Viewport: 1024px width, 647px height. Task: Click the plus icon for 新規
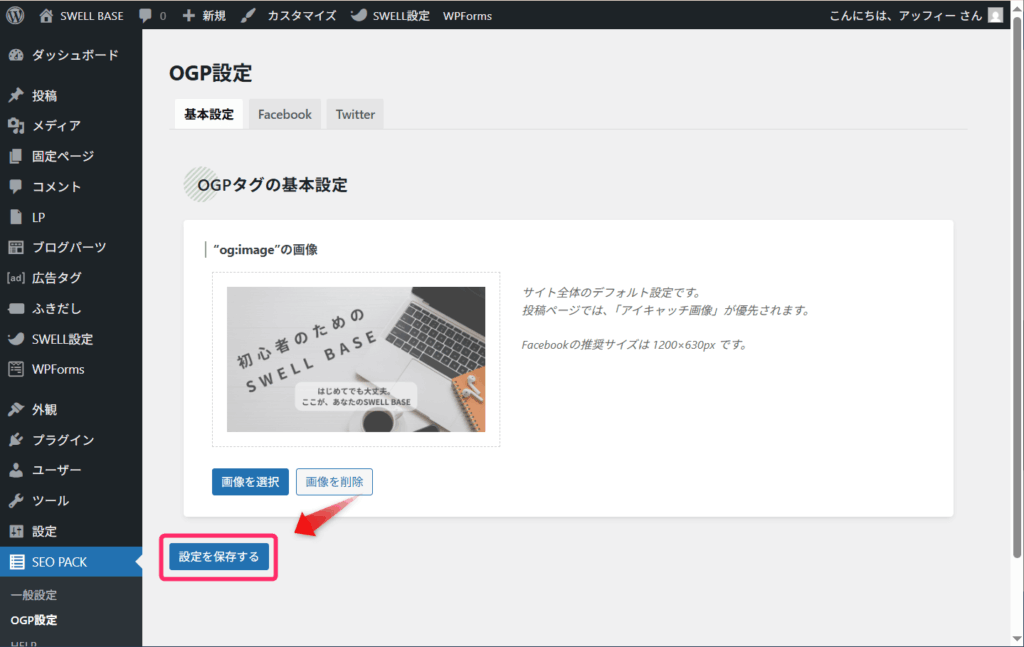188,16
